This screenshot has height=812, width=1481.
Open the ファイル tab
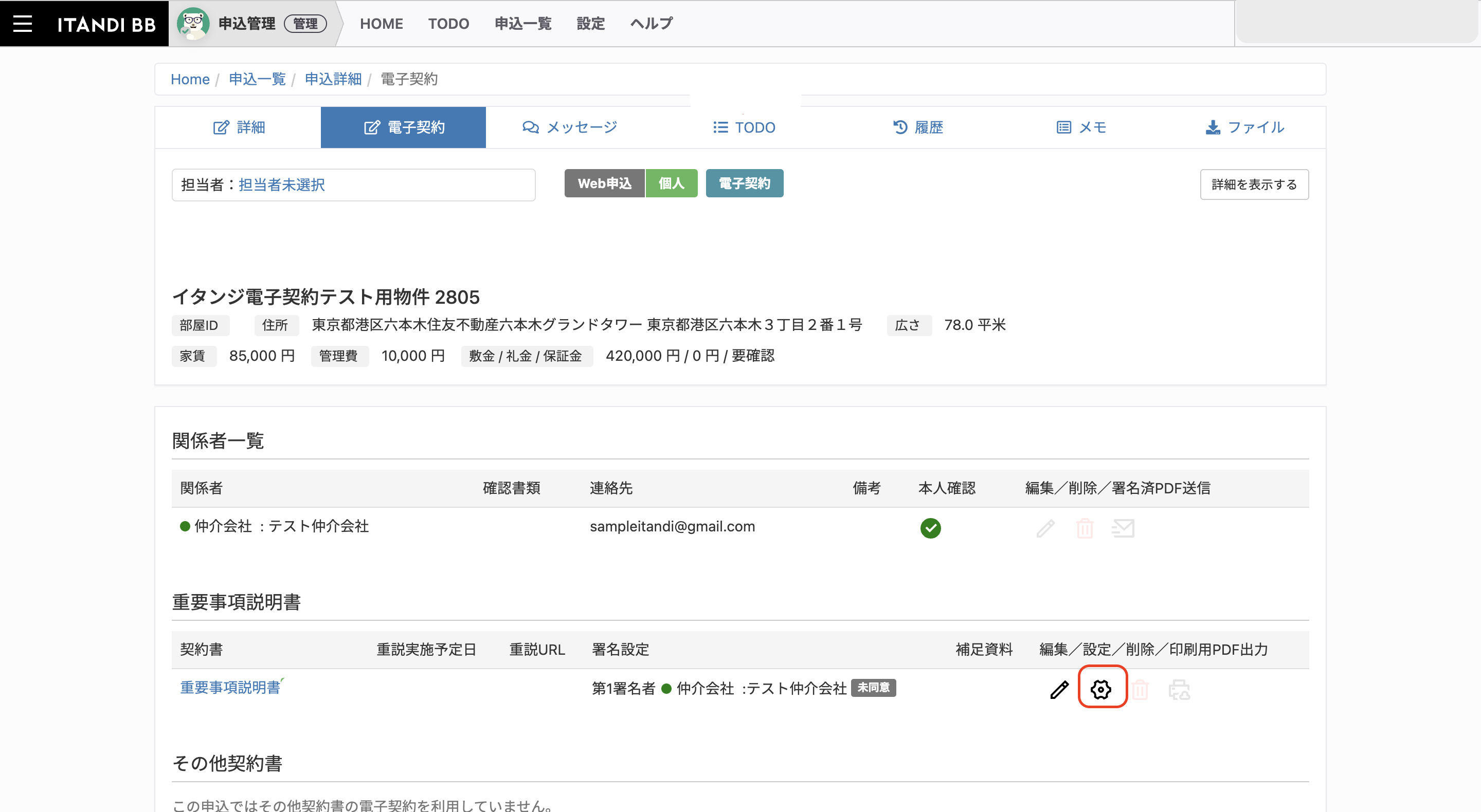(x=1244, y=127)
